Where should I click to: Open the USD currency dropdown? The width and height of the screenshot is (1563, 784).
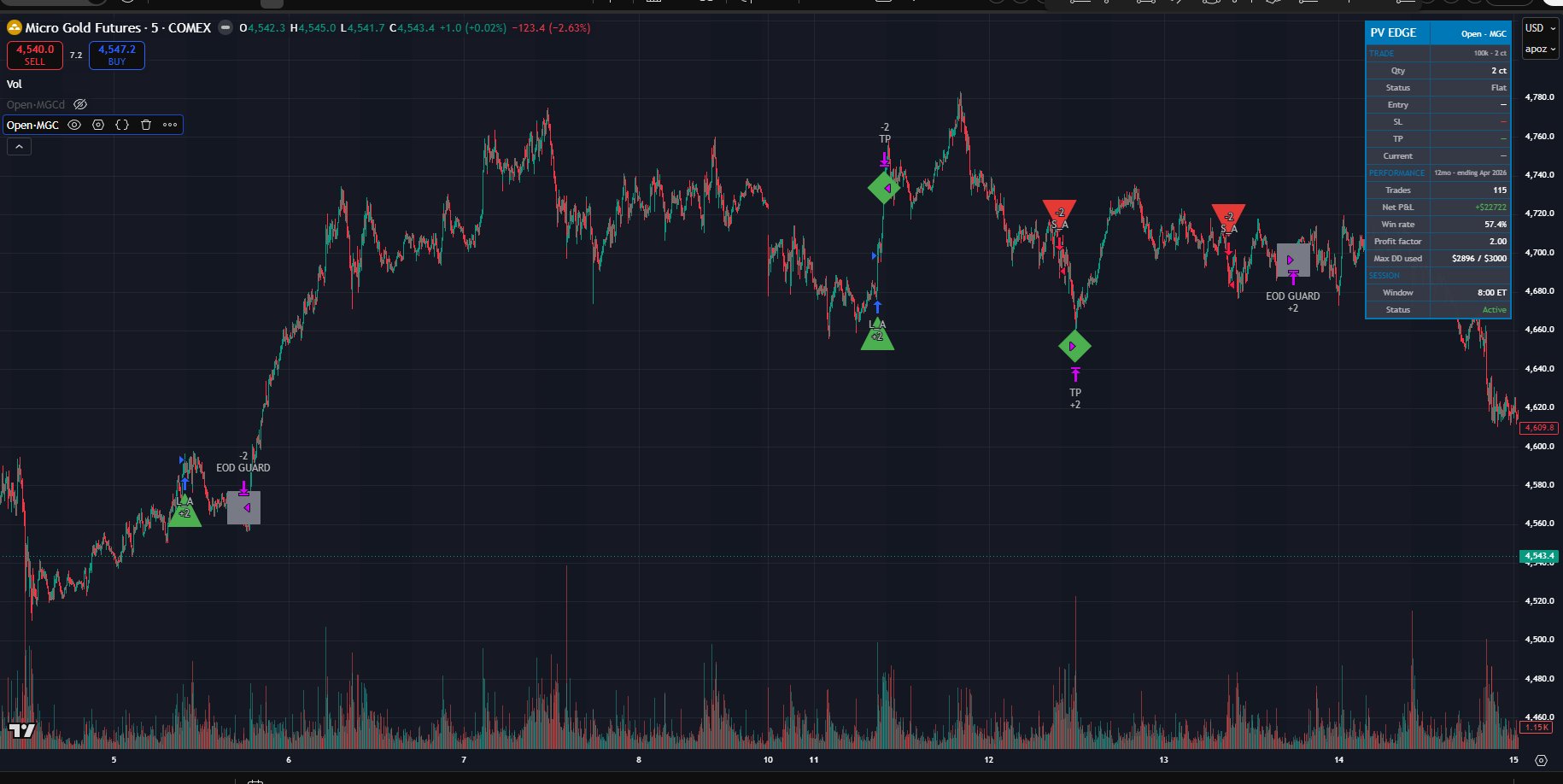tap(1541, 27)
